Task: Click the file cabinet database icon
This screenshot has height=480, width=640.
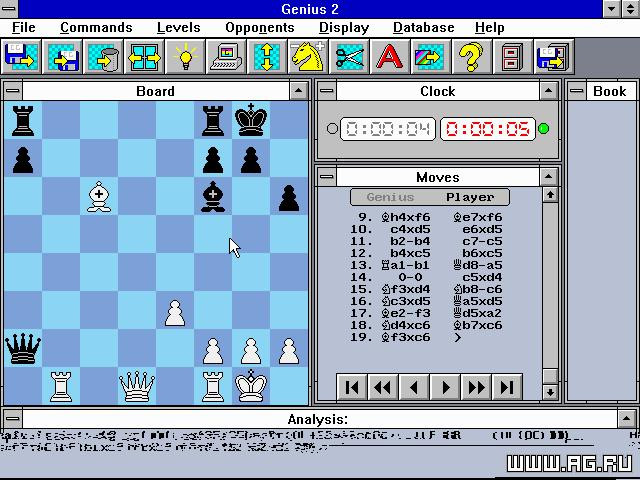Action: 513,57
